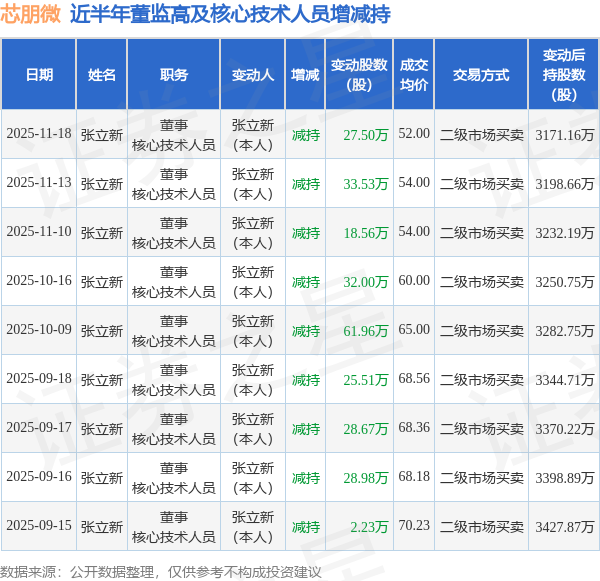This screenshot has width=600, height=581.
Task: Select share change value 33.53万
Action: point(365,184)
